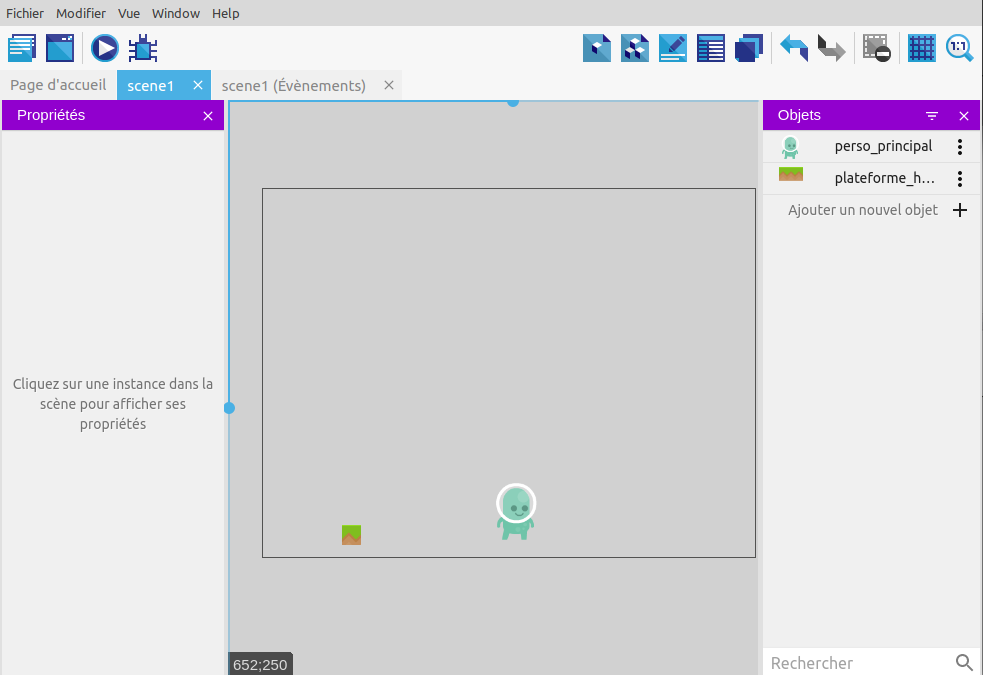Open the three-dot menu for the plateforme object
This screenshot has width=983, height=675.
pos(960,179)
